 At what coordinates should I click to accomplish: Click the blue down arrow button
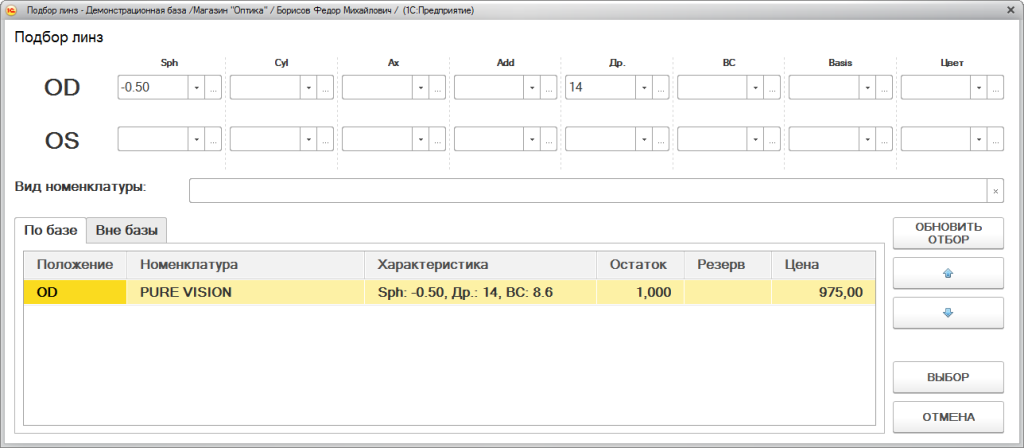tap(947, 312)
